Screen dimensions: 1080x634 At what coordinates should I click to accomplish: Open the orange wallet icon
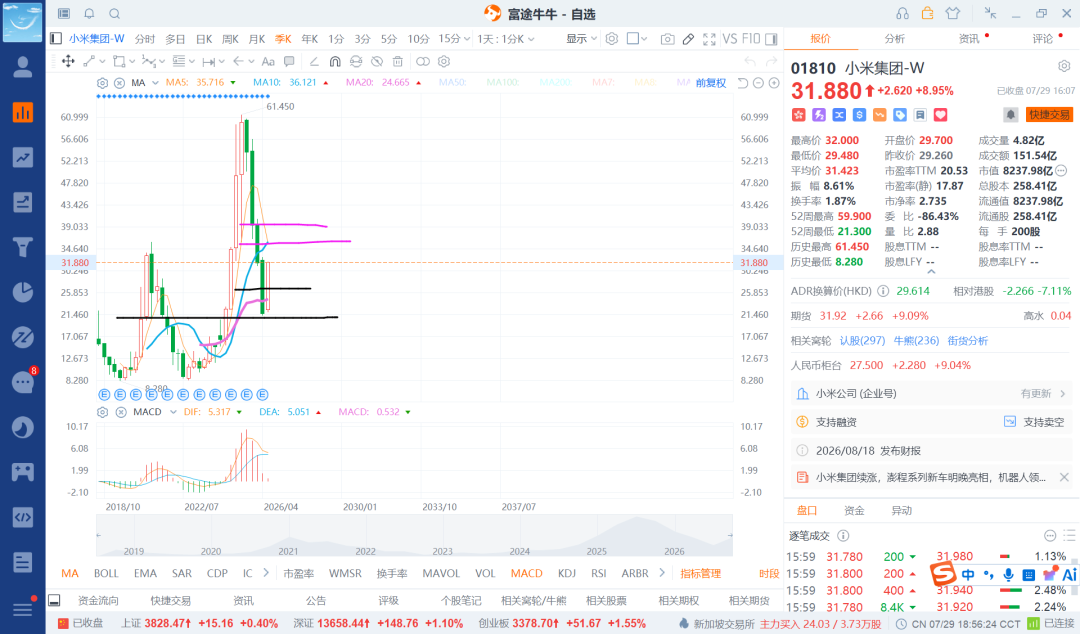[927, 13]
